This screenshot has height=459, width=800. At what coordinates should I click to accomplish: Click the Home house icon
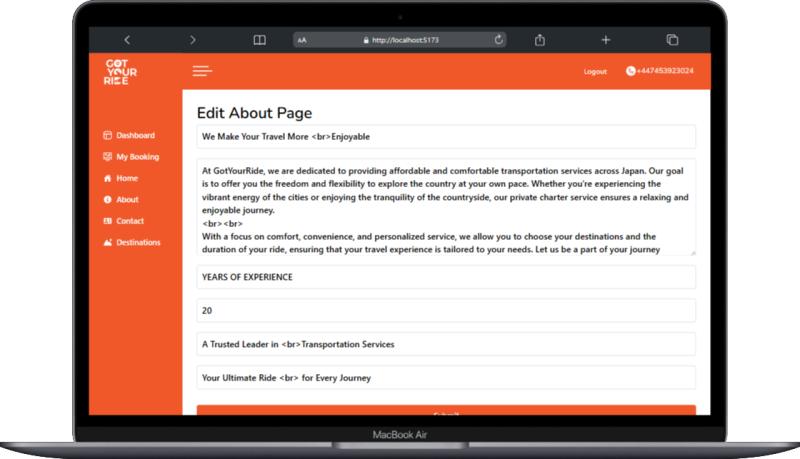coord(107,178)
